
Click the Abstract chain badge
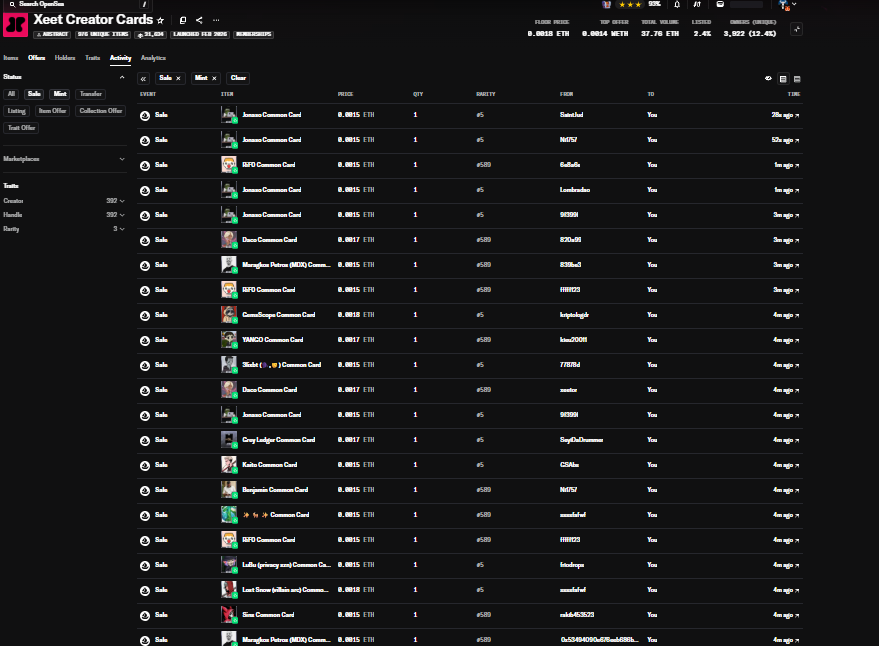(52, 34)
